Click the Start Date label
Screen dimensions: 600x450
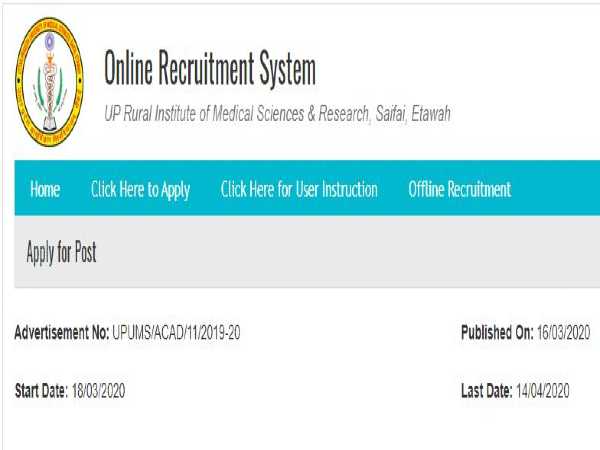point(39,391)
